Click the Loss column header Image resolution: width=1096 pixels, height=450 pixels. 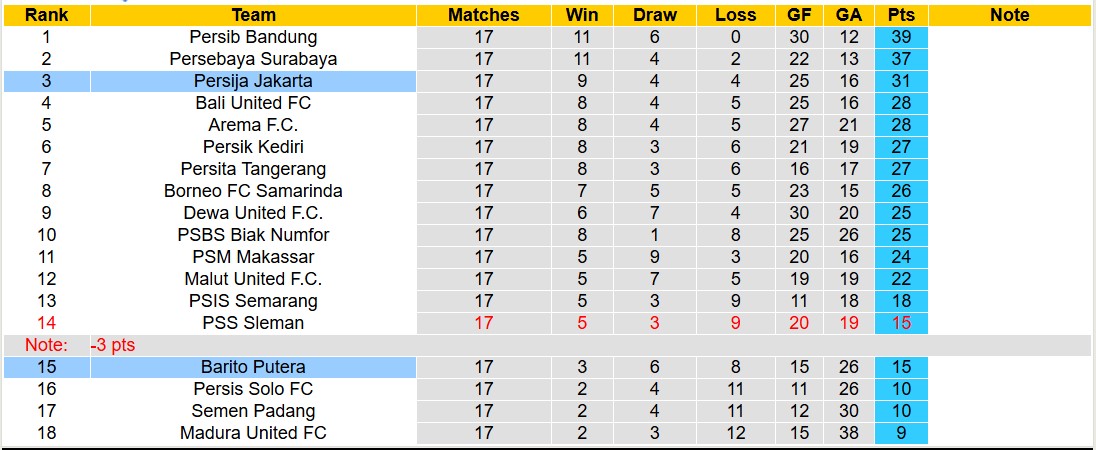coord(736,15)
